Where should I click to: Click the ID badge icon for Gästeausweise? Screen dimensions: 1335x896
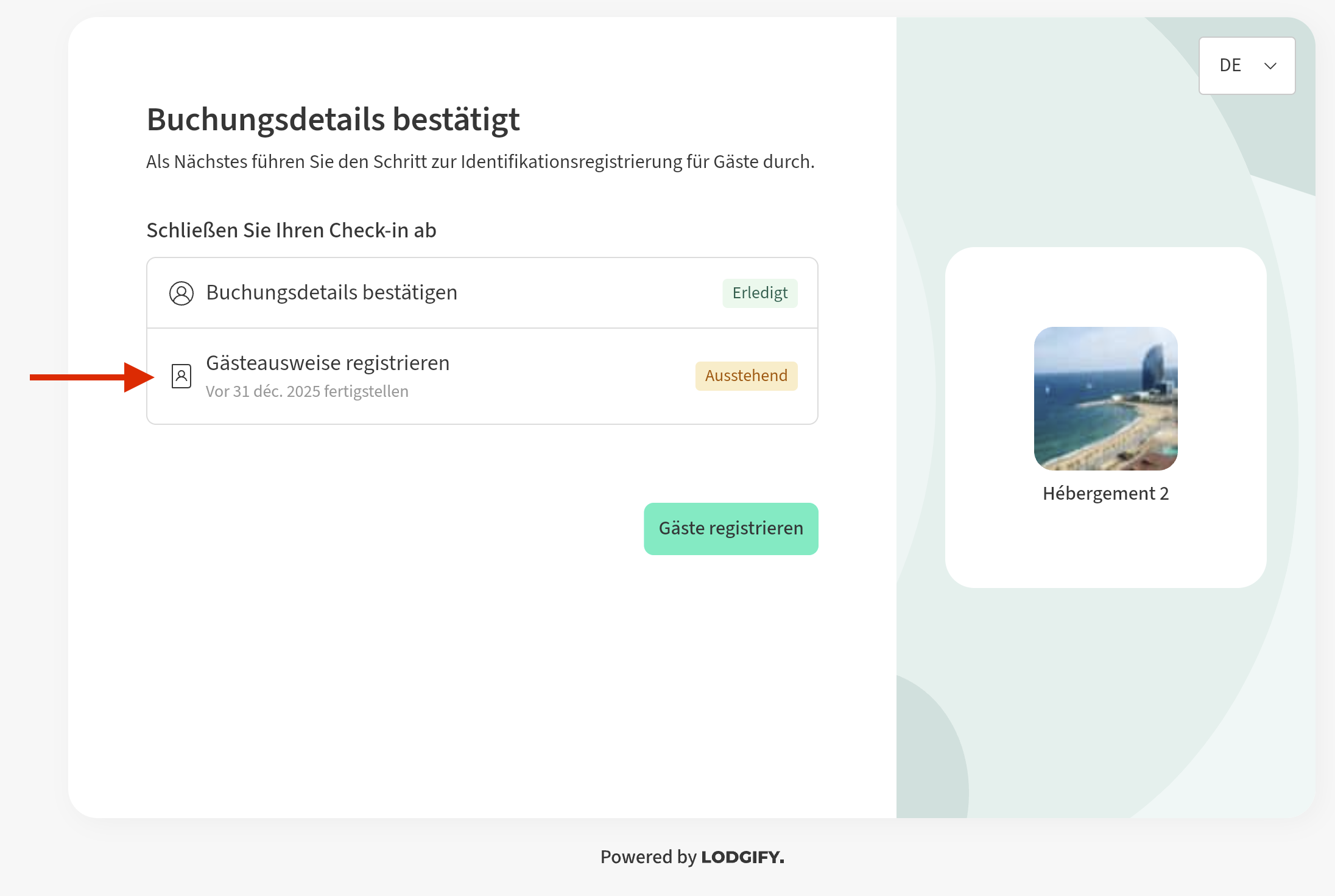[x=181, y=376]
